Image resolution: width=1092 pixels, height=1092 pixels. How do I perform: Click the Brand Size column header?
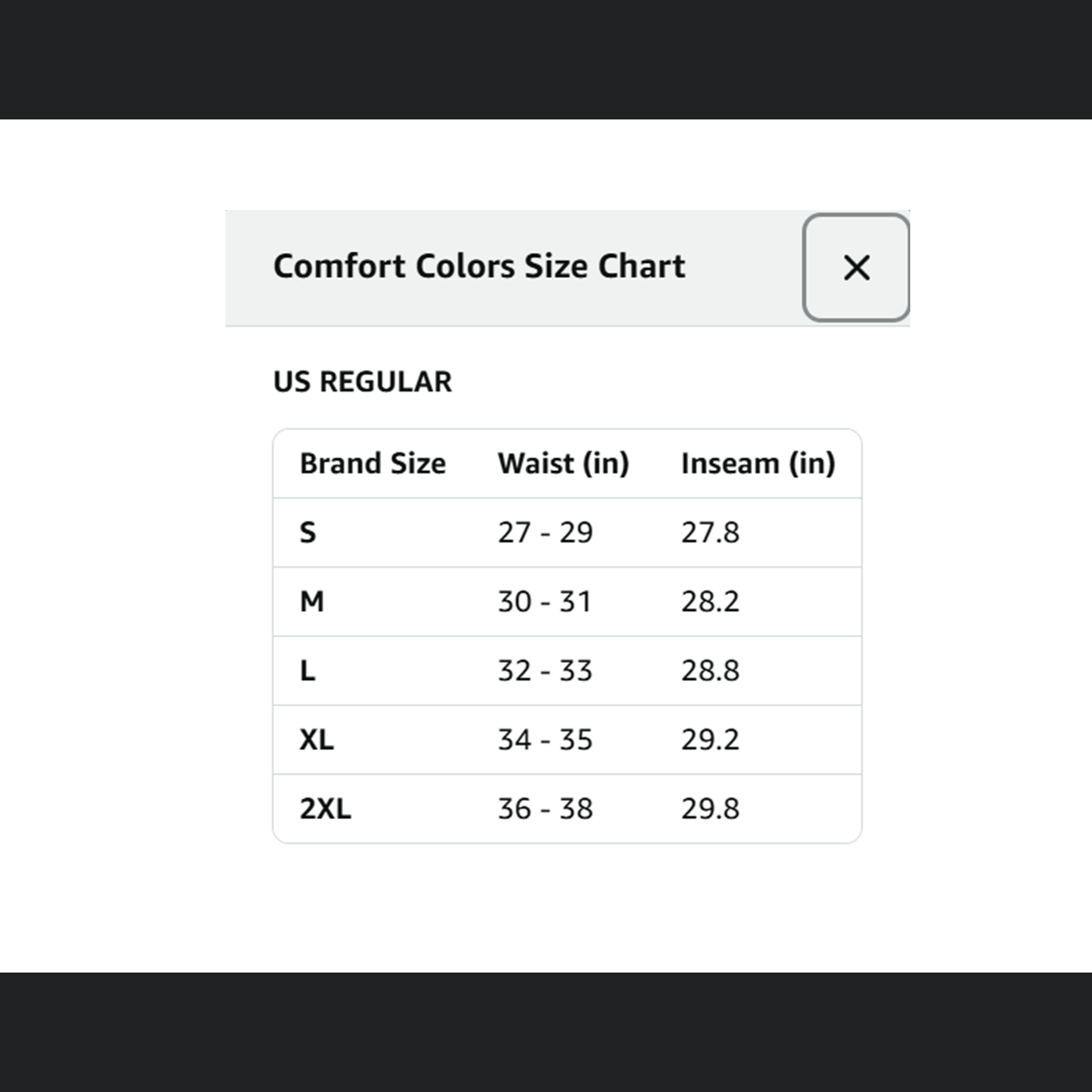coord(371,462)
